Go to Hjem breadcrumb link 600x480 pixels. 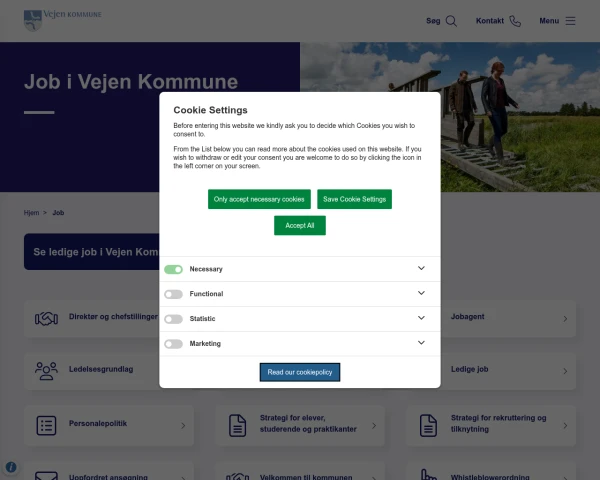[x=31, y=213]
